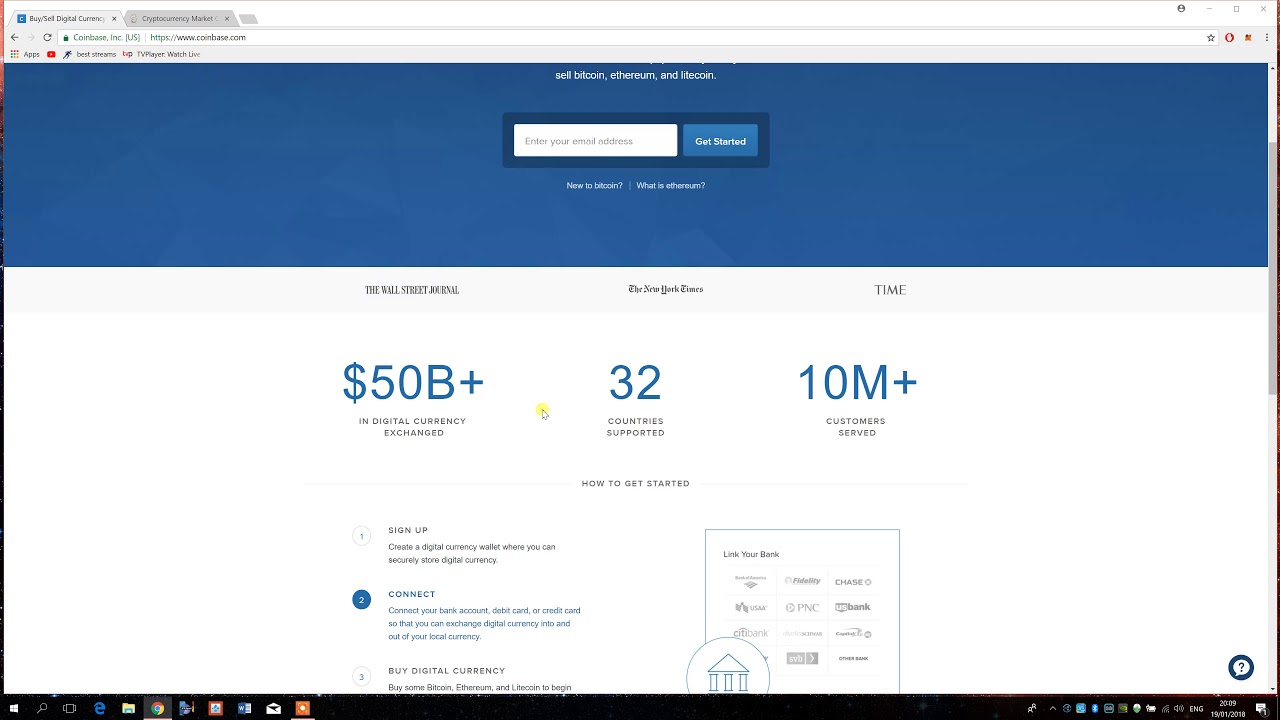Viewport: 1280px width, 720px height.
Task: Click the '10M+' statistic text
Action: [x=857, y=383]
